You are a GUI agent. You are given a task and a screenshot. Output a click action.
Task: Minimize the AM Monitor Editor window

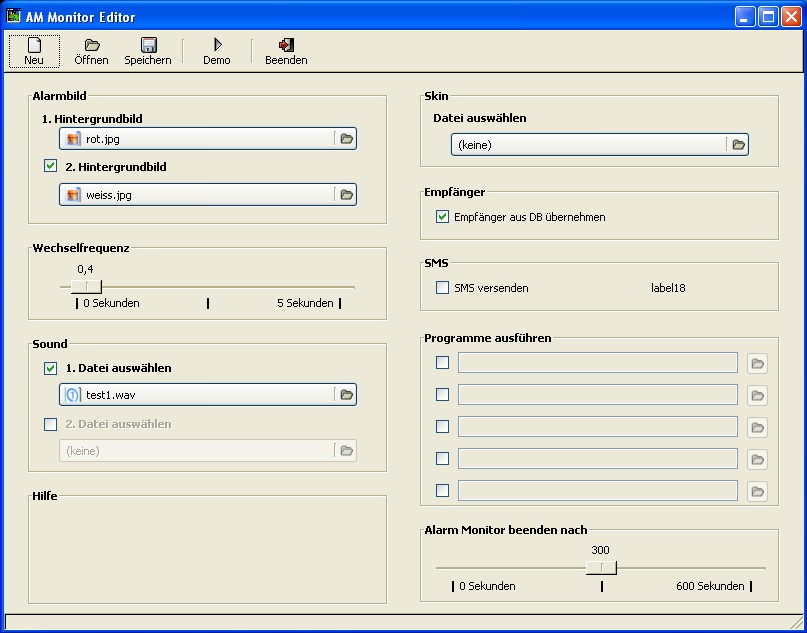pyautogui.click(x=745, y=16)
